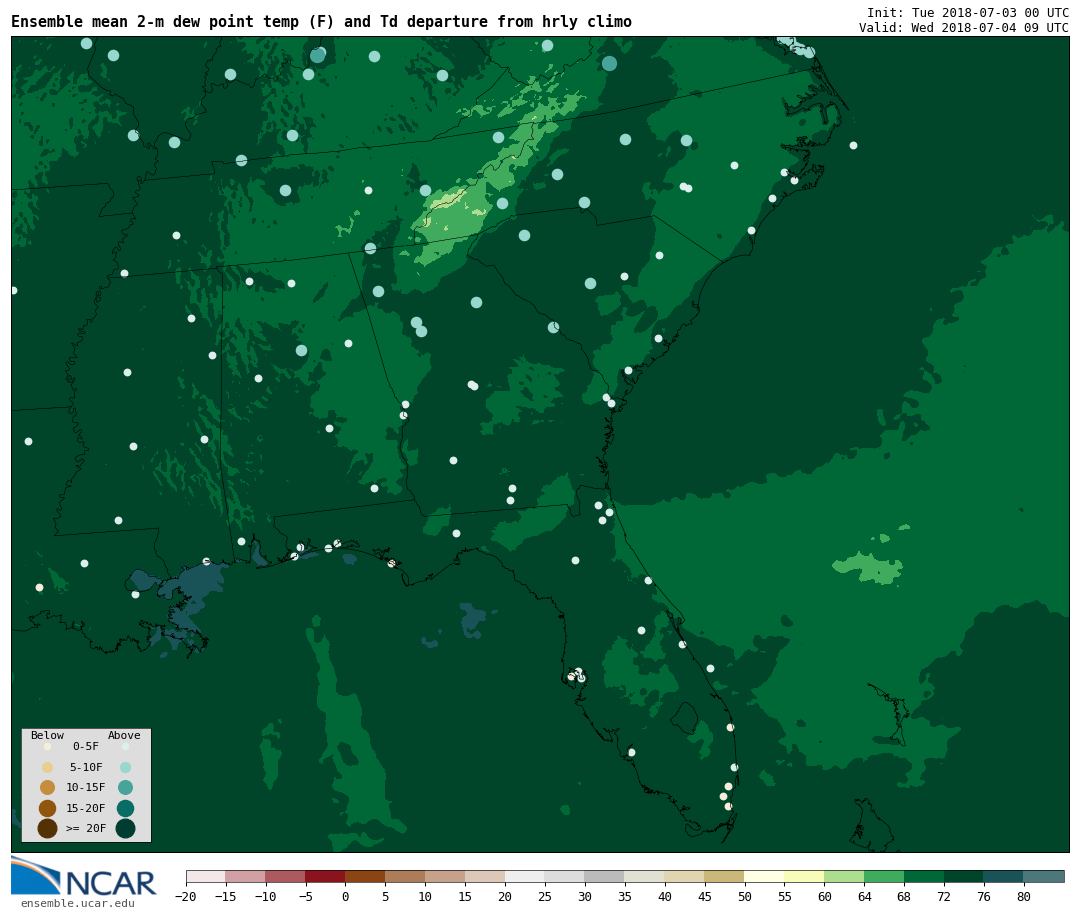Click the ensemble.ucar.edu link text

tap(77, 904)
